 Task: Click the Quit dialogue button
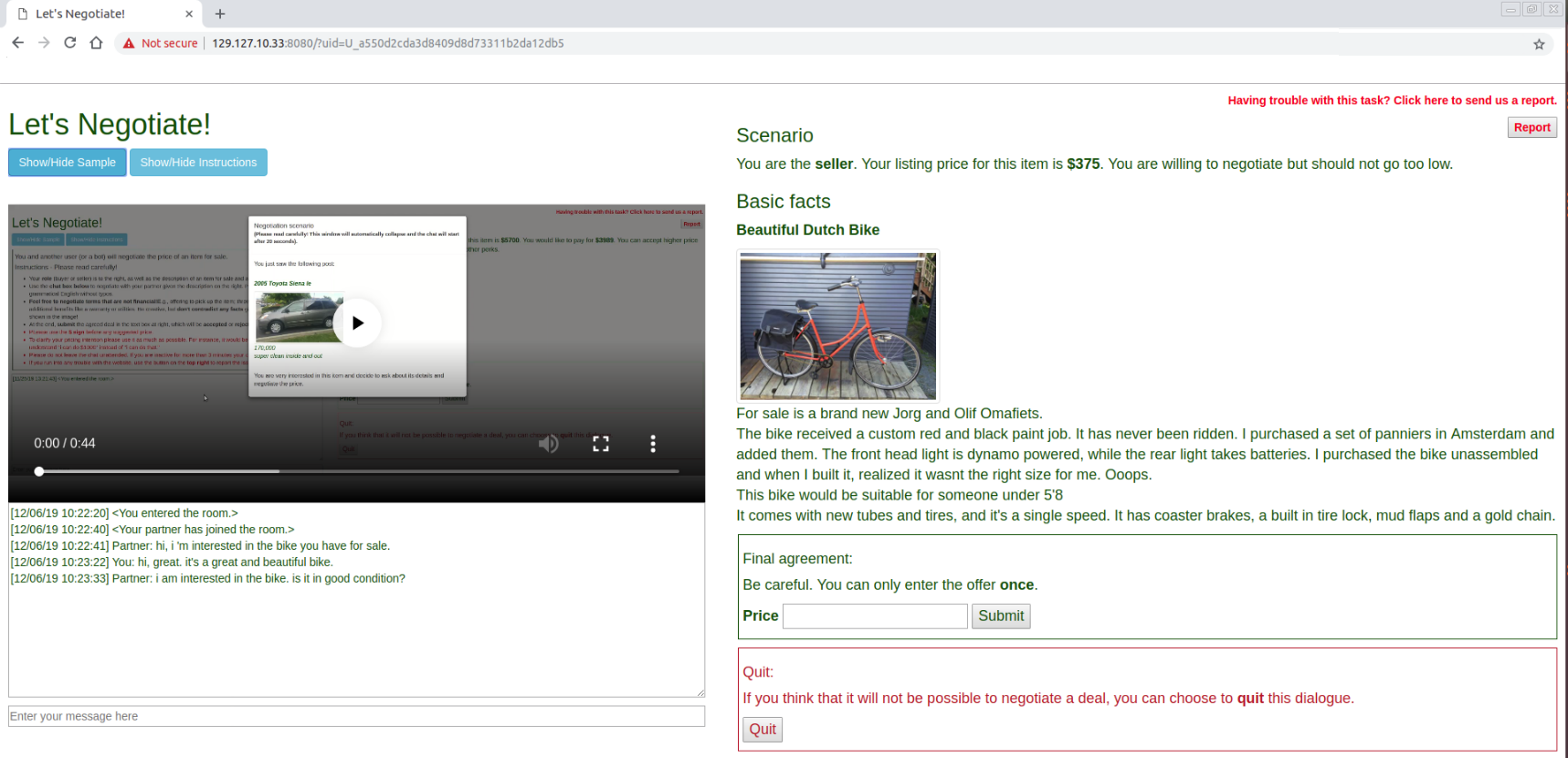[x=763, y=730]
